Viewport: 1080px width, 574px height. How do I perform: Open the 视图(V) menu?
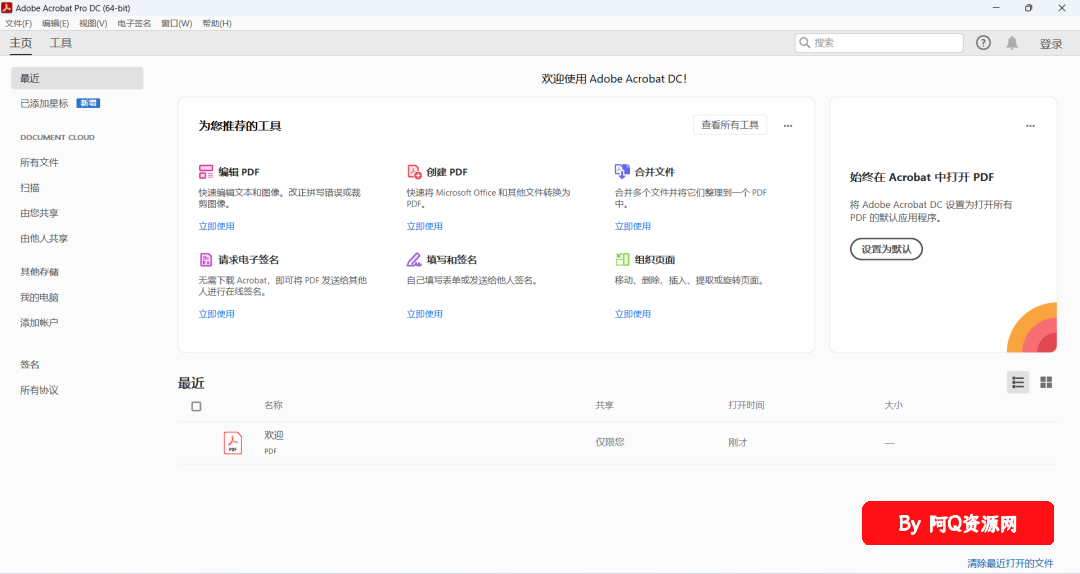tap(93, 23)
